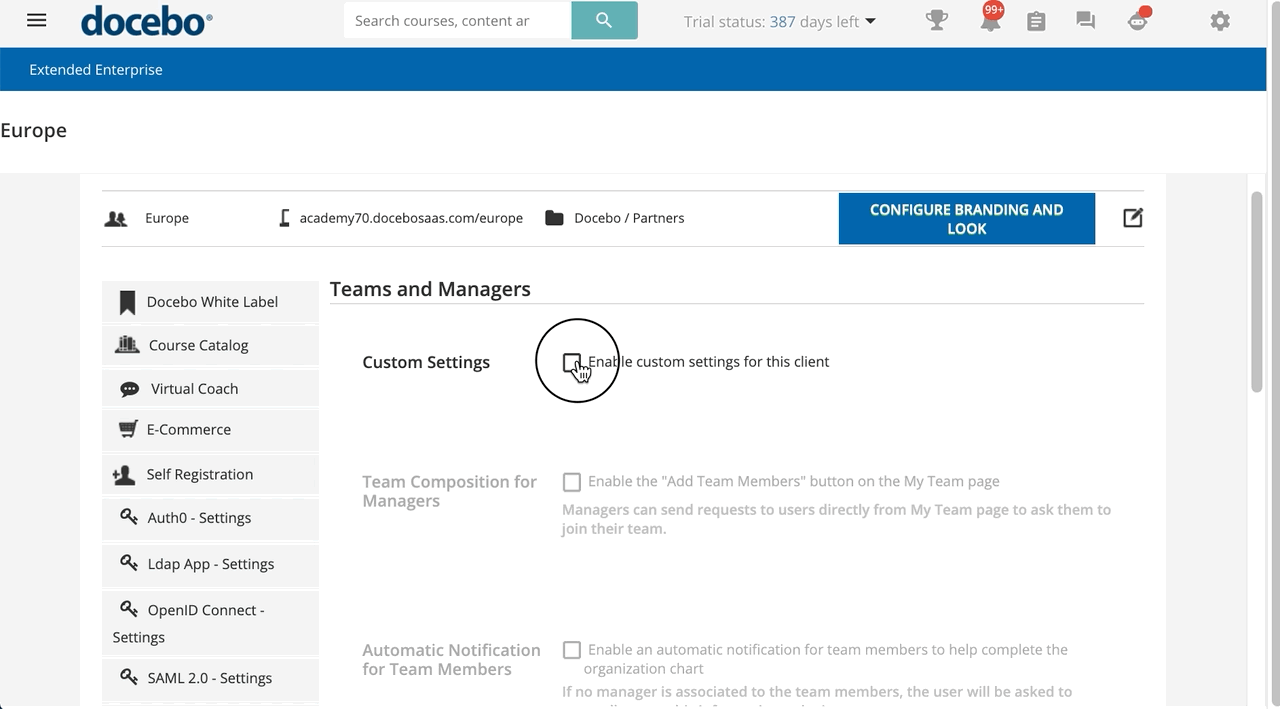Open the hamburger menu
The height and width of the screenshot is (709, 1280).
point(36,20)
